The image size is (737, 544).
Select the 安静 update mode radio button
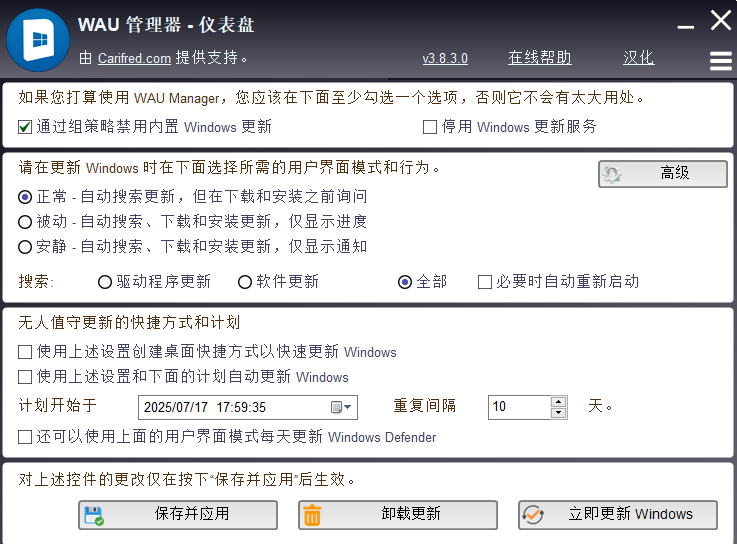click(x=25, y=246)
